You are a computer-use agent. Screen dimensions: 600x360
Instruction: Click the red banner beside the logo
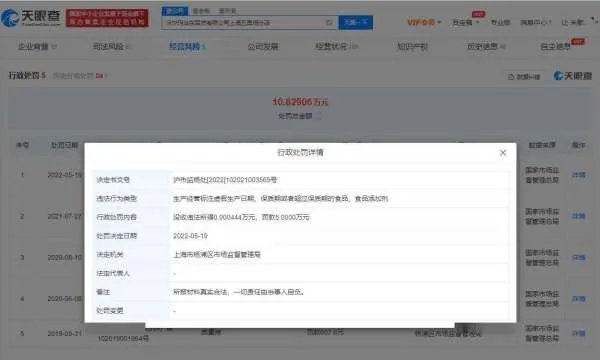(107, 18)
